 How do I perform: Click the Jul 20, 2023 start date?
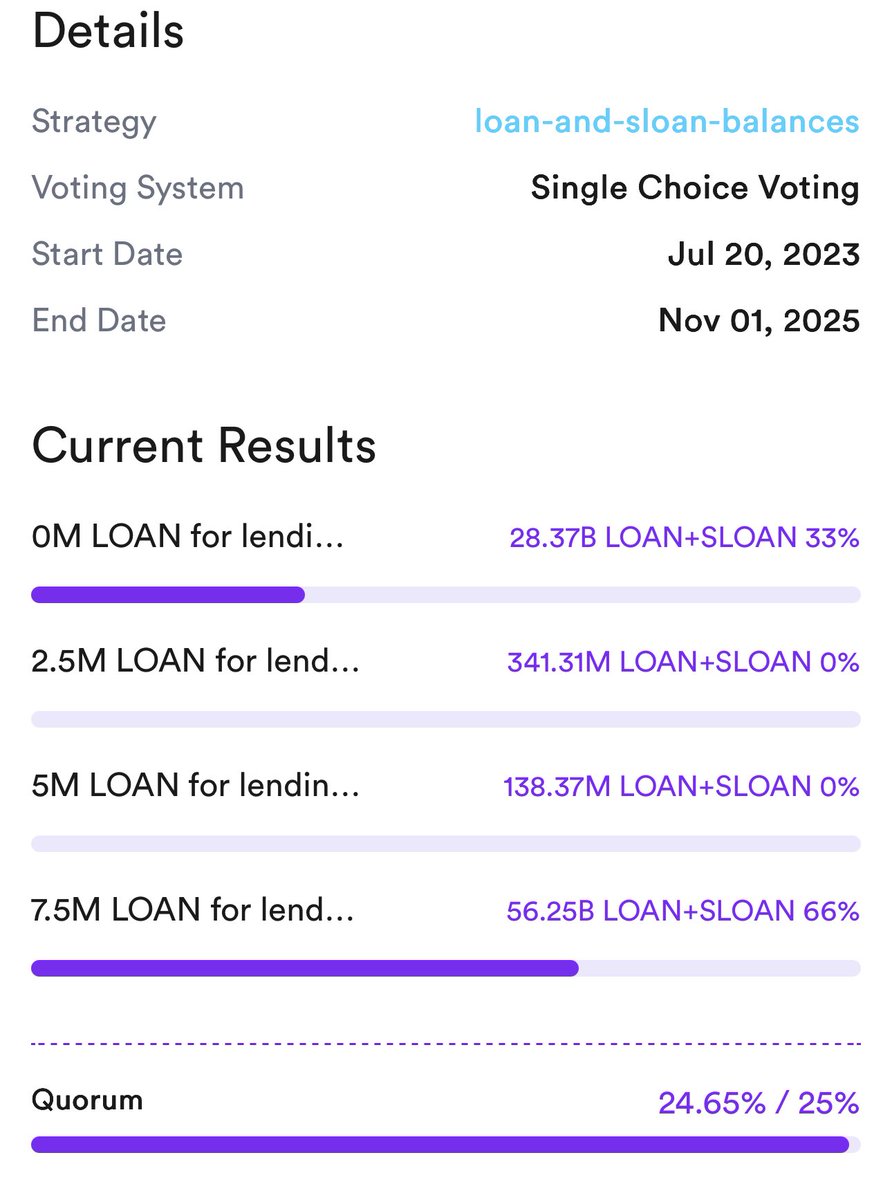coord(763,254)
